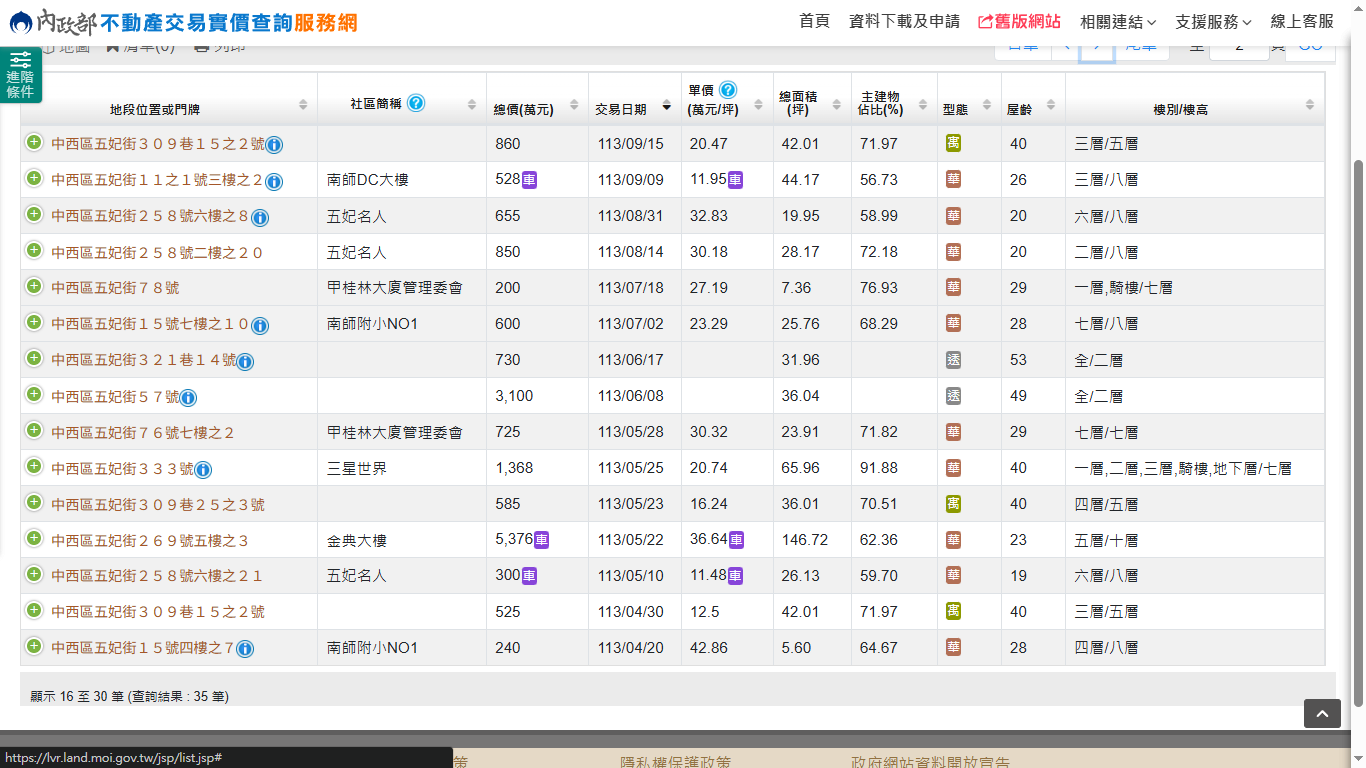Viewport: 1366px width, 768px height.
Task: Click 資料下載及申請 in the navigation bar
Action: click(904, 22)
